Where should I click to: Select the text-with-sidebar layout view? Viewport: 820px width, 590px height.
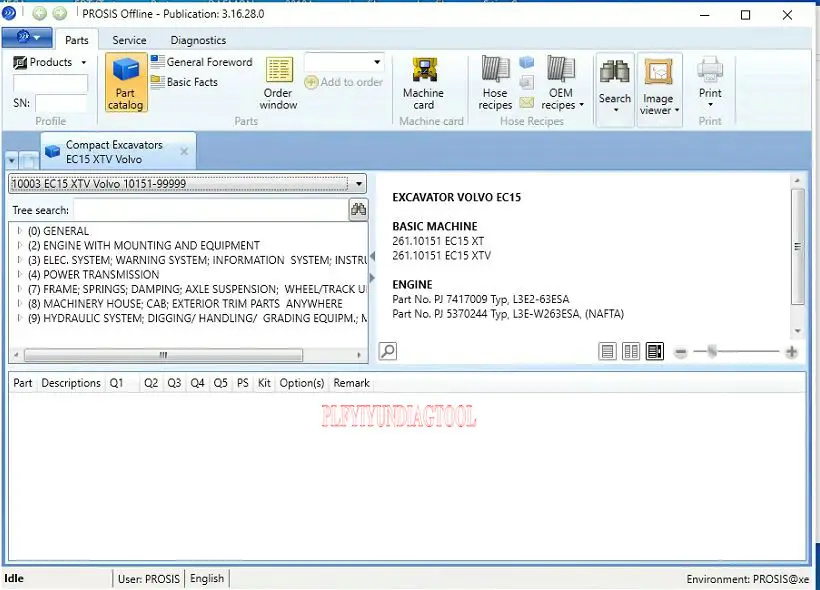[x=655, y=351]
